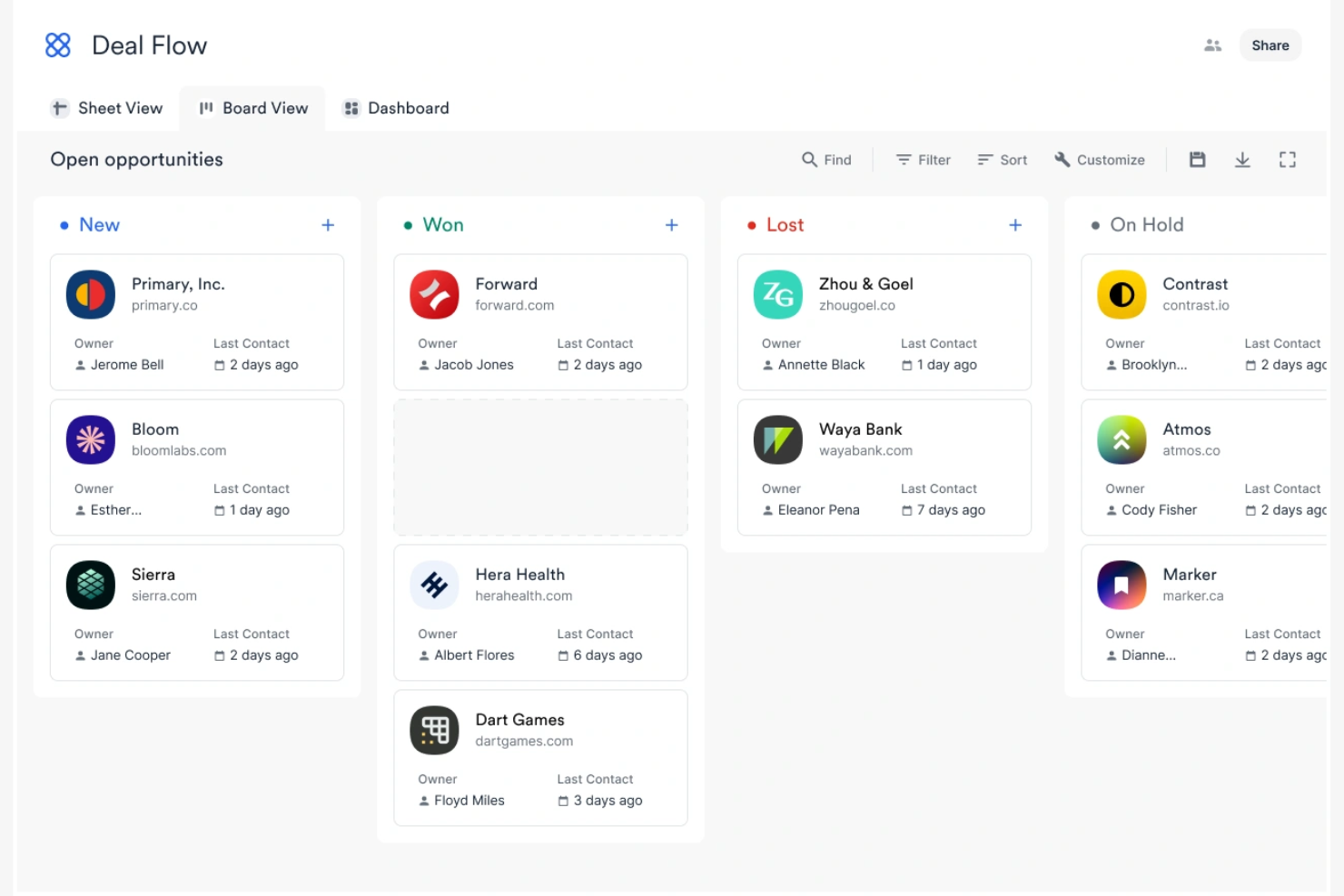Click the Hera Health logo
Screen dimensions: 1344x896
click(434, 585)
